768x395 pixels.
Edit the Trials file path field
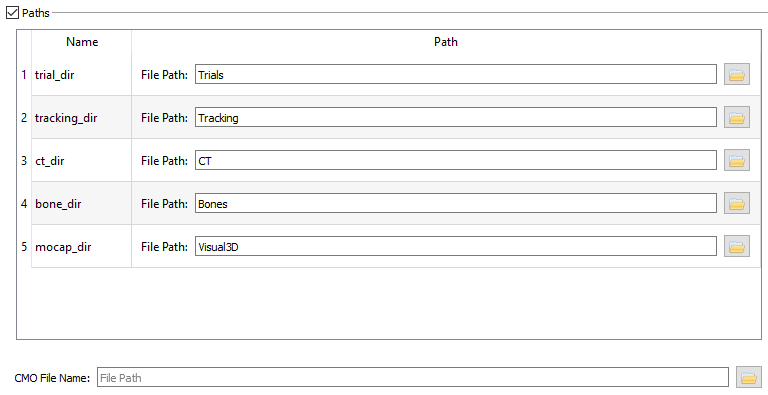point(456,74)
